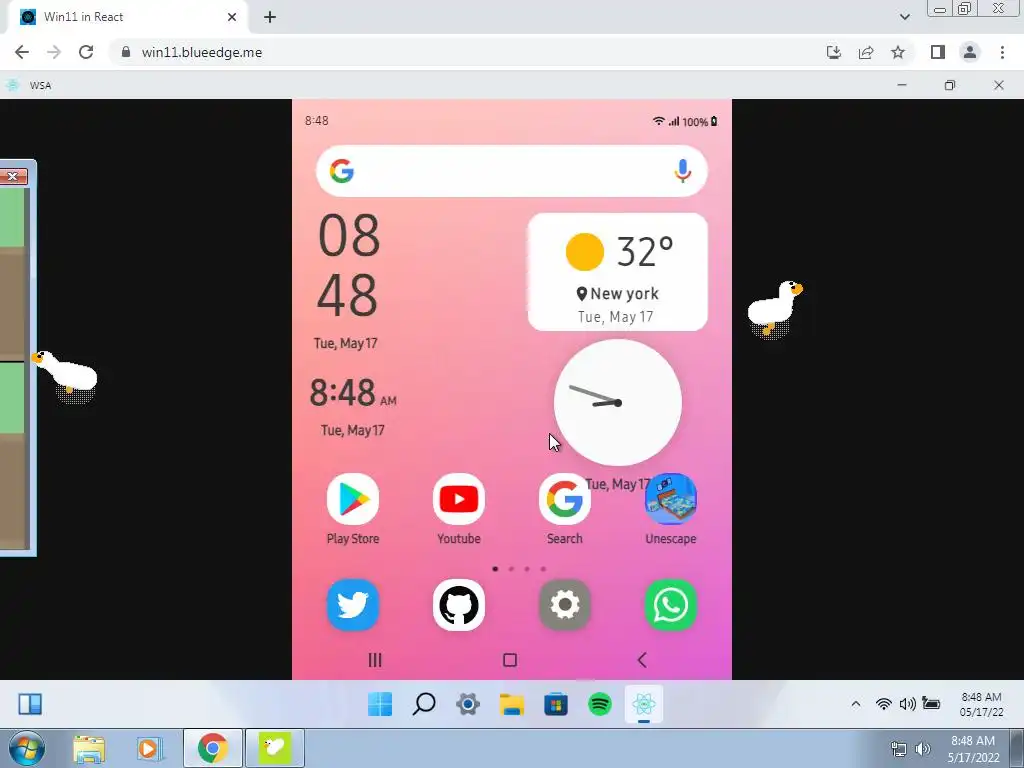
Task: Click the active React WSA taskbar icon
Action: tap(644, 704)
